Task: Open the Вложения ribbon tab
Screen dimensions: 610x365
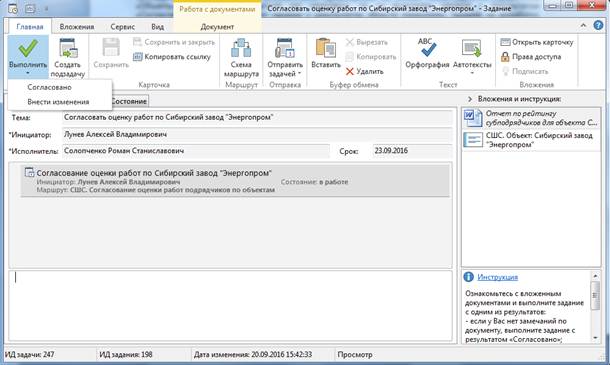Action: coord(77,27)
